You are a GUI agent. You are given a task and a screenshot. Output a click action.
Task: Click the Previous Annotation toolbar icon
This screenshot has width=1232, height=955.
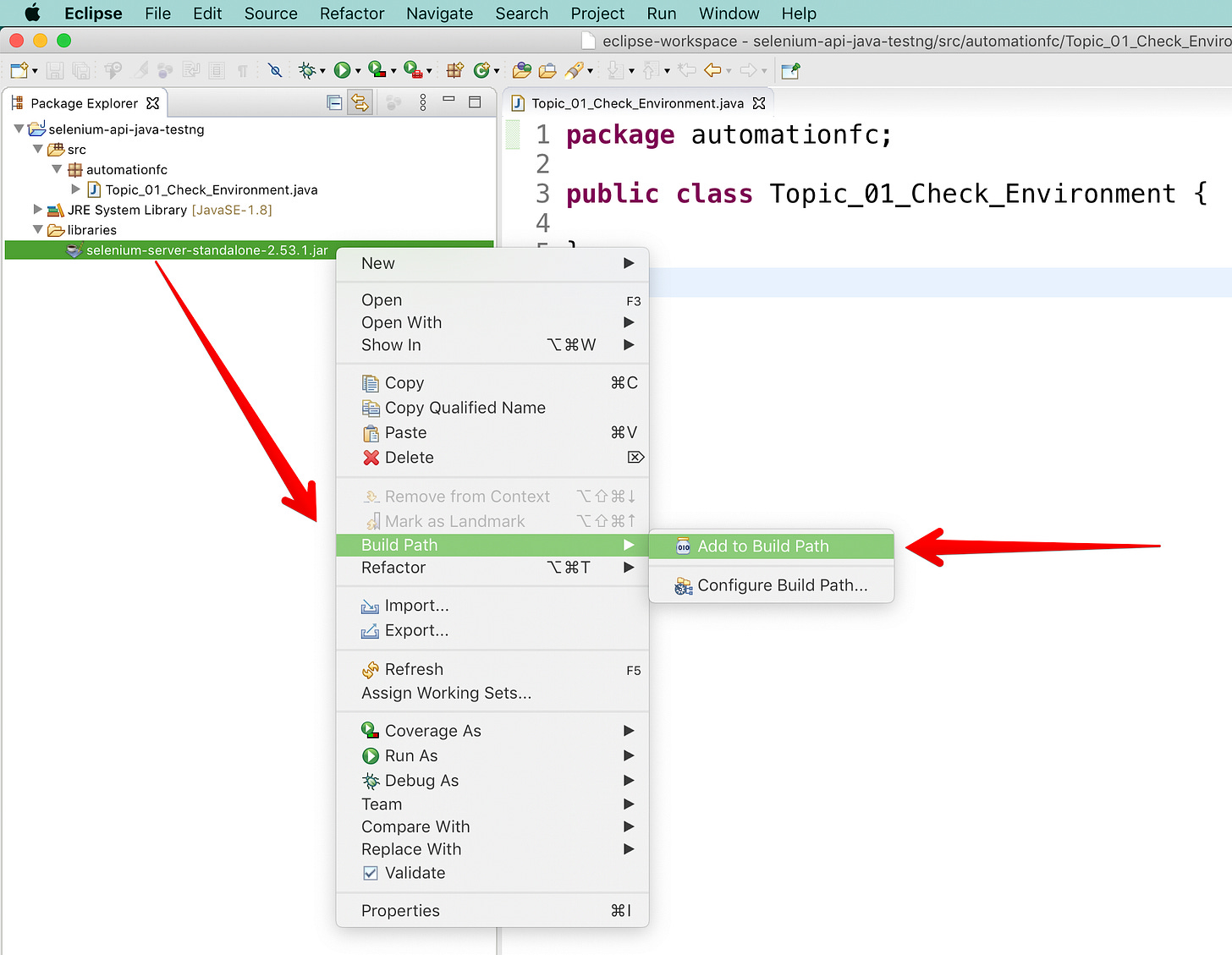click(651, 71)
